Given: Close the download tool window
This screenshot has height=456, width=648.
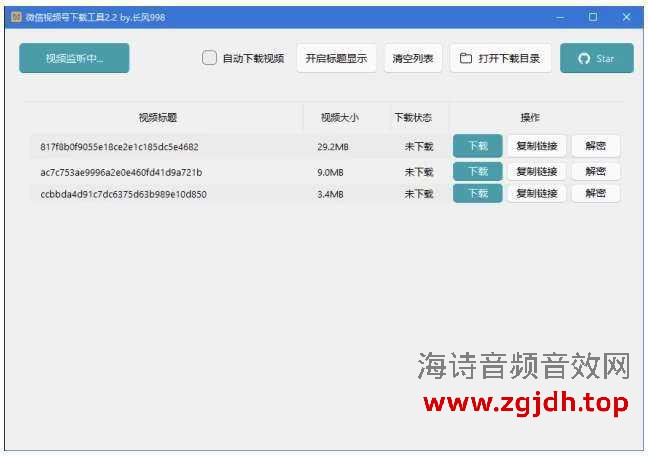Looking at the screenshot, I should point(626,17).
